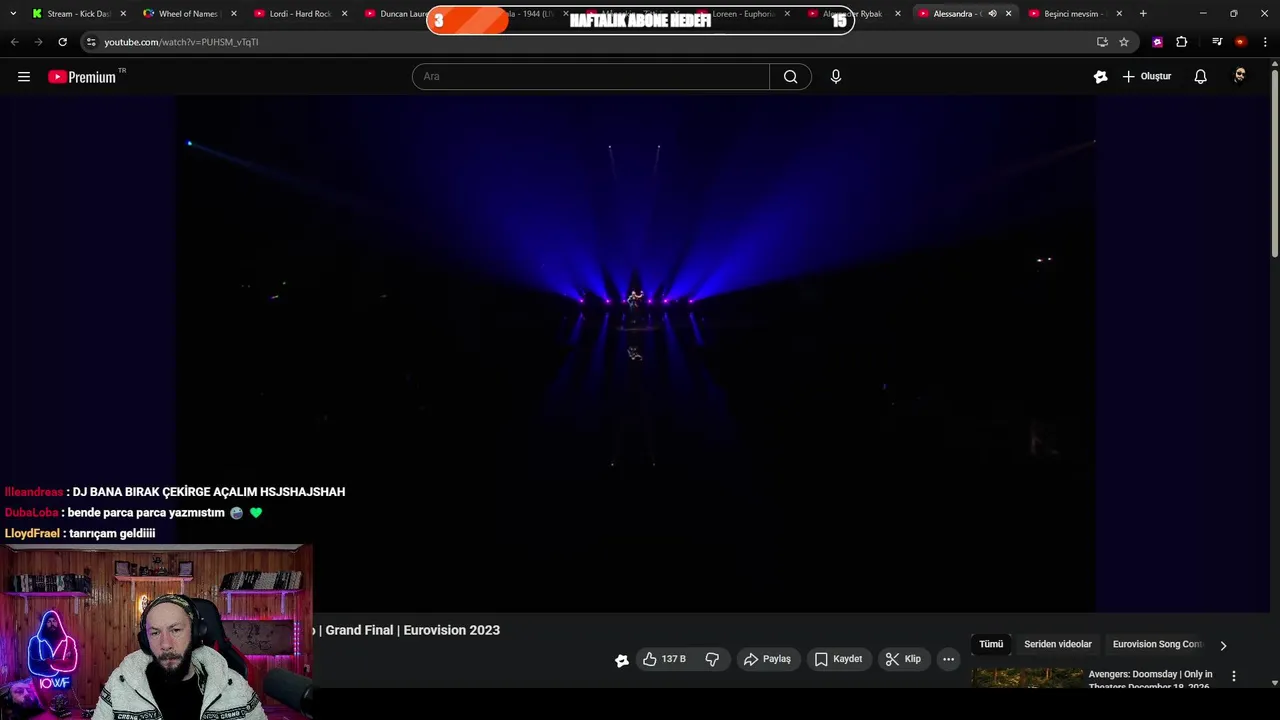This screenshot has height=720, width=1280.
Task: Click the Ara search input field
Action: coord(590,77)
